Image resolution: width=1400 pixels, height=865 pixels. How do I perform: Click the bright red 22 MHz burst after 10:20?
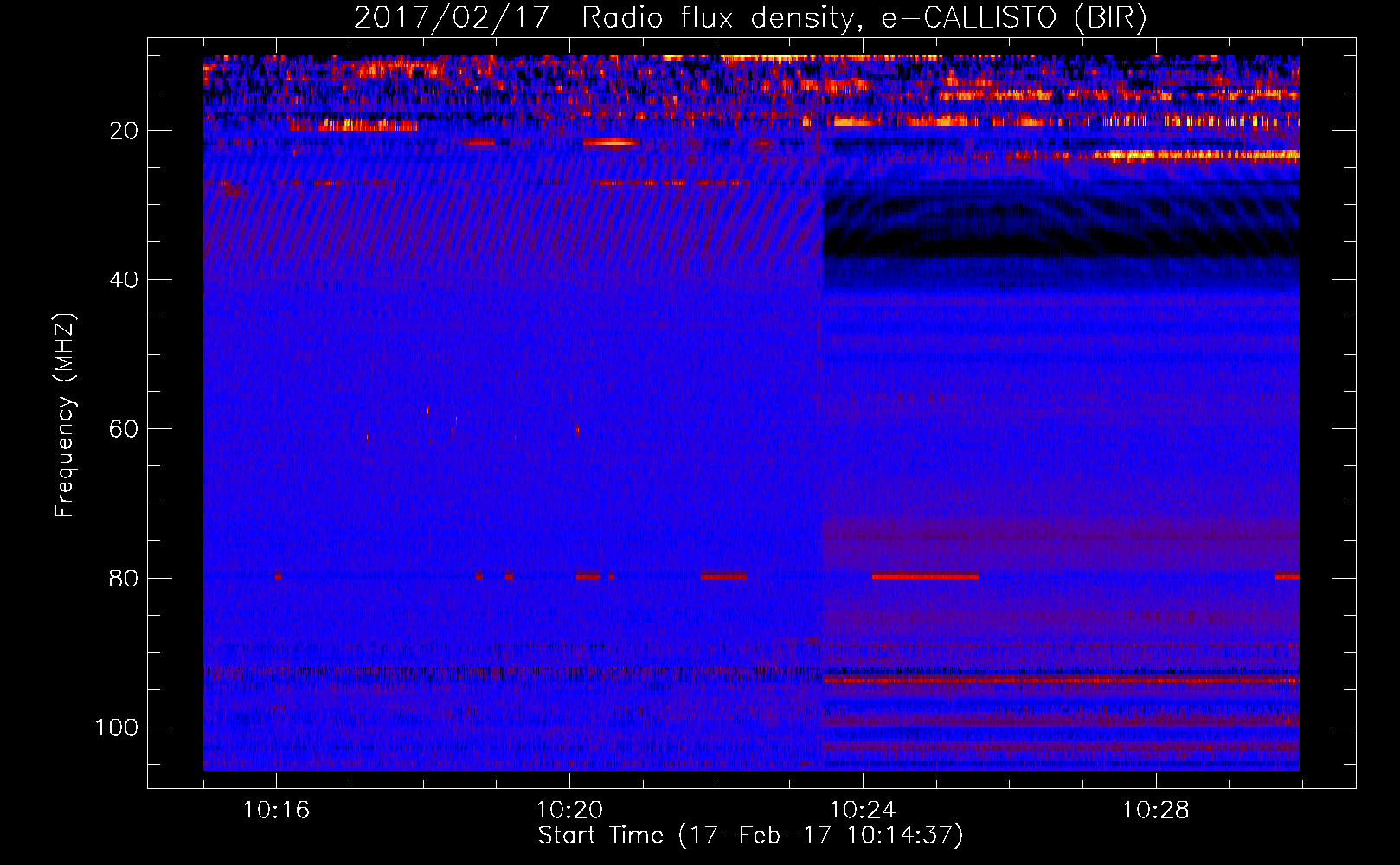point(611,143)
